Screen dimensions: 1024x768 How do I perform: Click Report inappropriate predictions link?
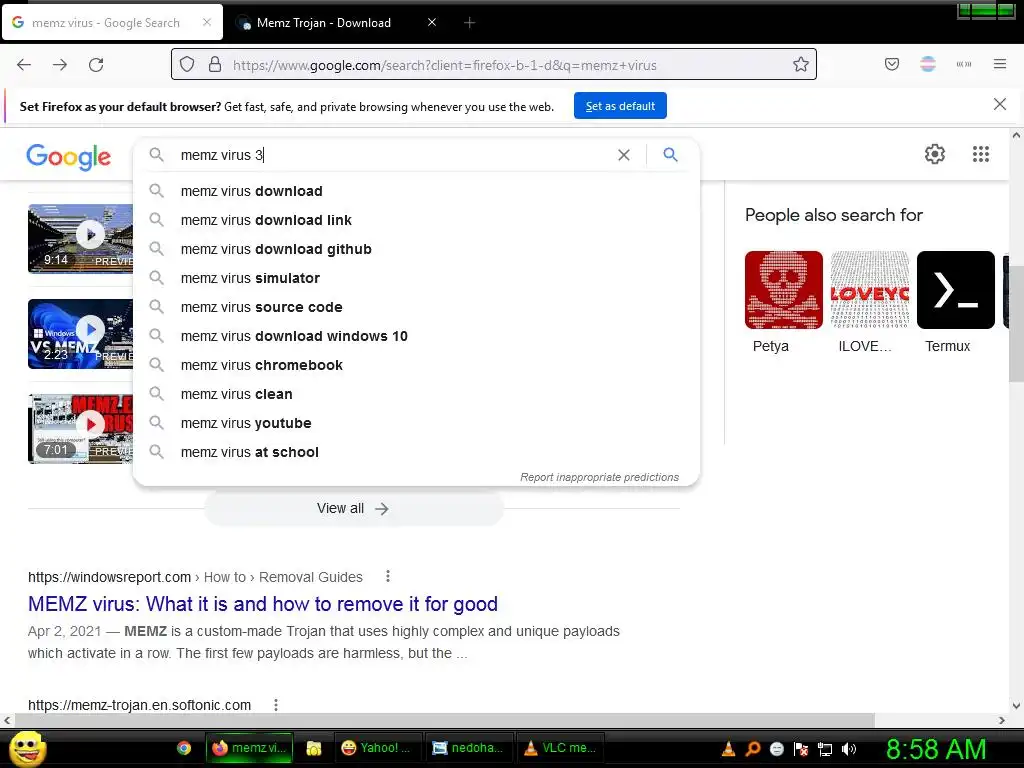point(600,477)
